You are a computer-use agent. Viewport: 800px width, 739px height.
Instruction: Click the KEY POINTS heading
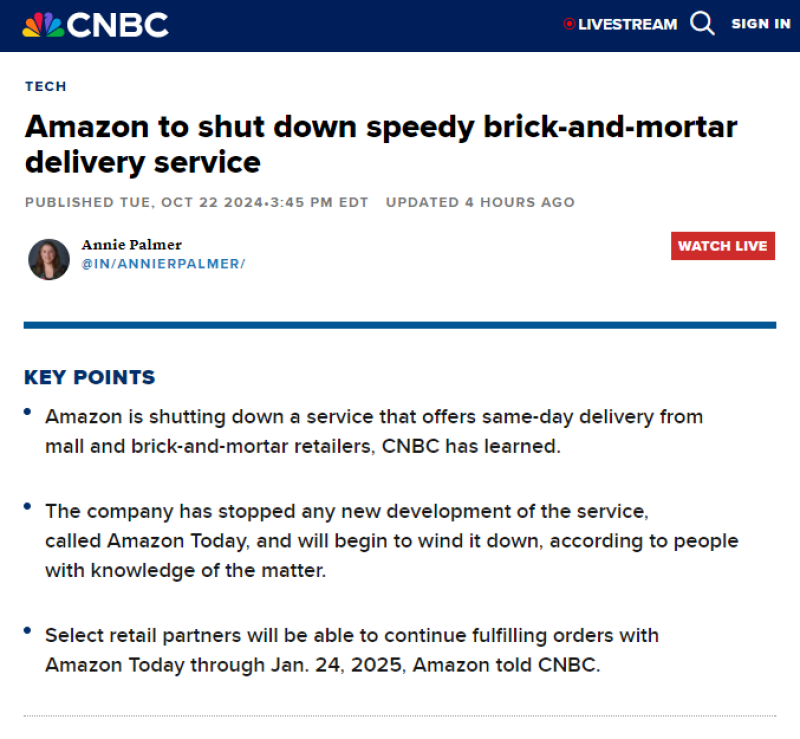pyautogui.click(x=90, y=378)
